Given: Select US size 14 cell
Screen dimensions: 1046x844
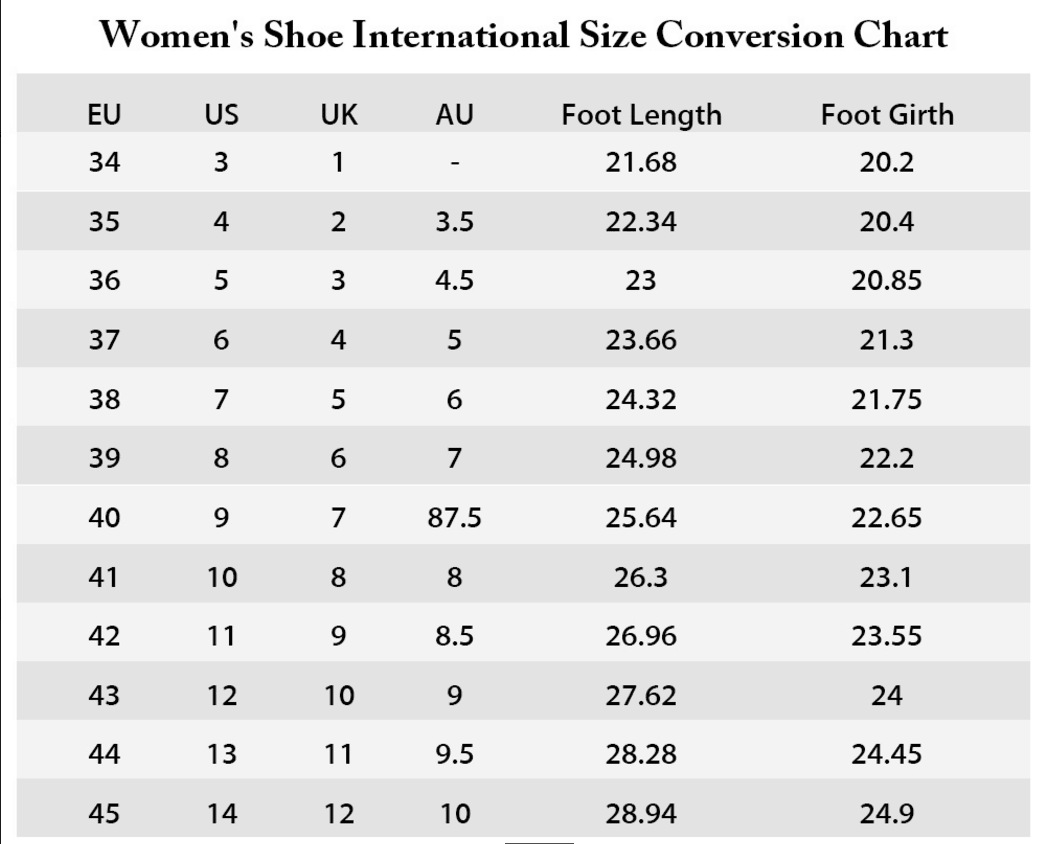Looking at the screenshot, I should (x=221, y=814).
